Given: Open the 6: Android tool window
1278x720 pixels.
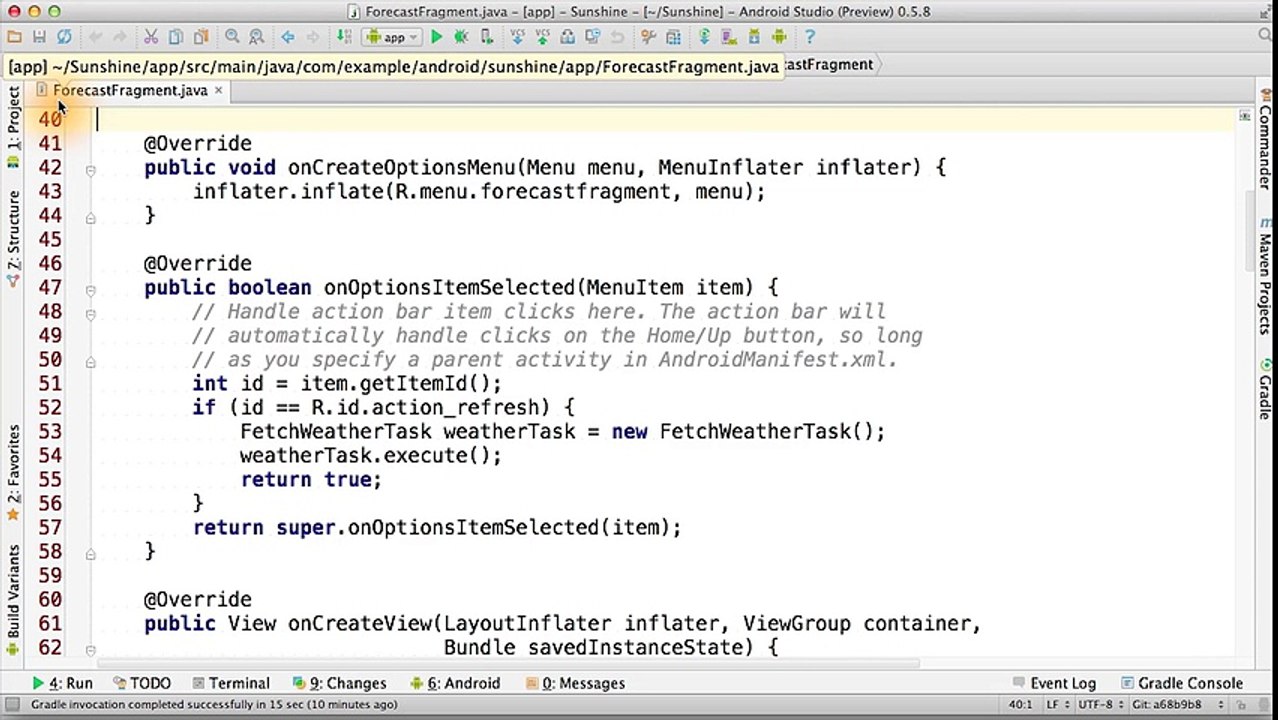Looking at the screenshot, I should pyautogui.click(x=455, y=683).
